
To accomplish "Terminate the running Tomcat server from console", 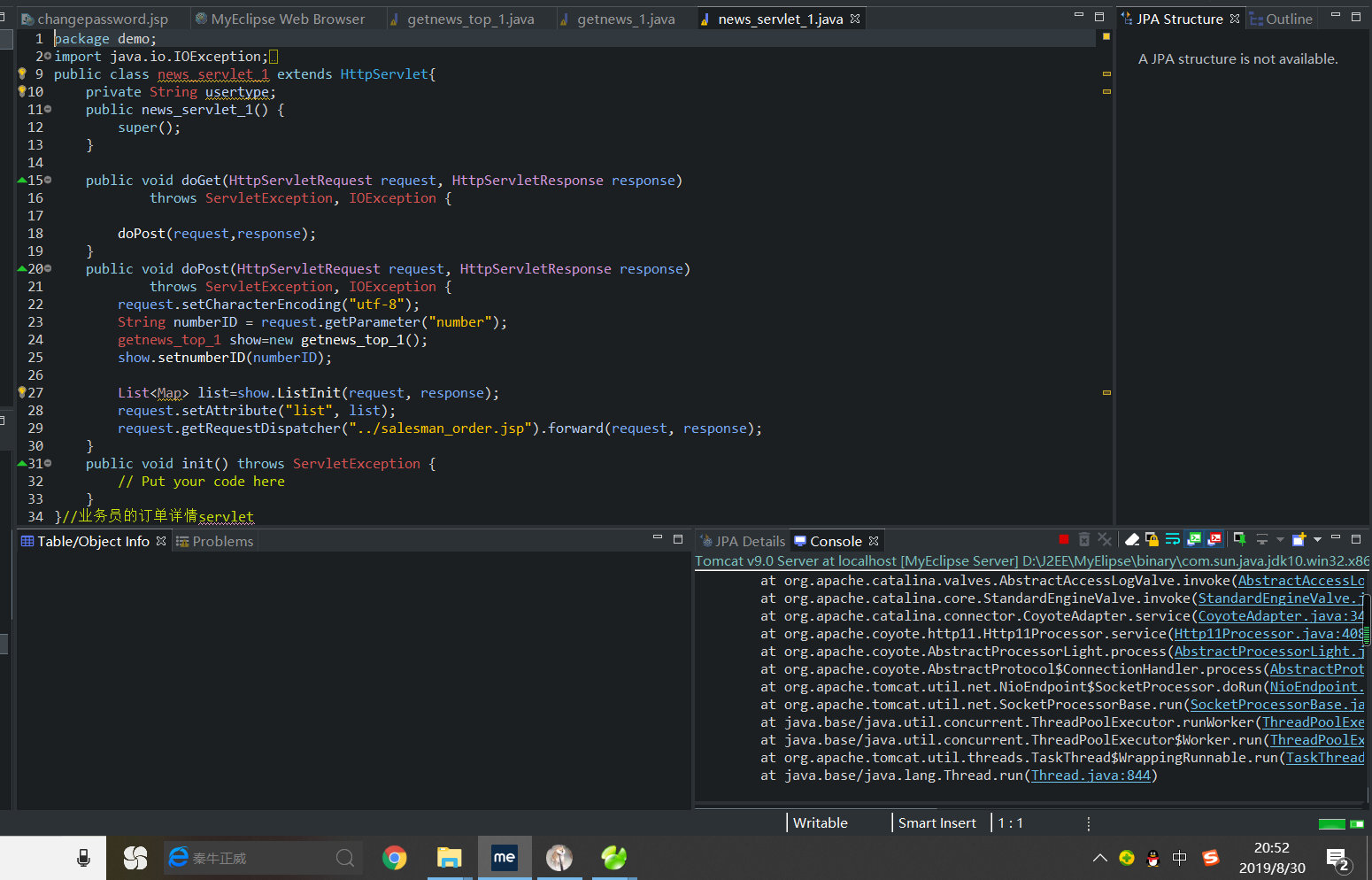I will [1064, 539].
